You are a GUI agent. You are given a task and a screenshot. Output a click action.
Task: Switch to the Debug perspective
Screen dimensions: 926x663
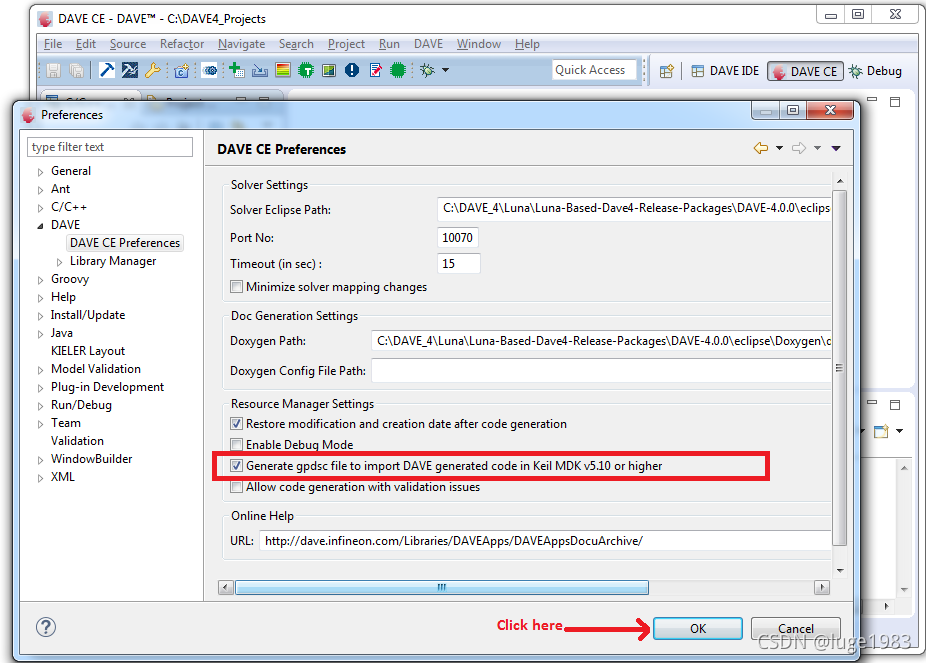(875, 71)
